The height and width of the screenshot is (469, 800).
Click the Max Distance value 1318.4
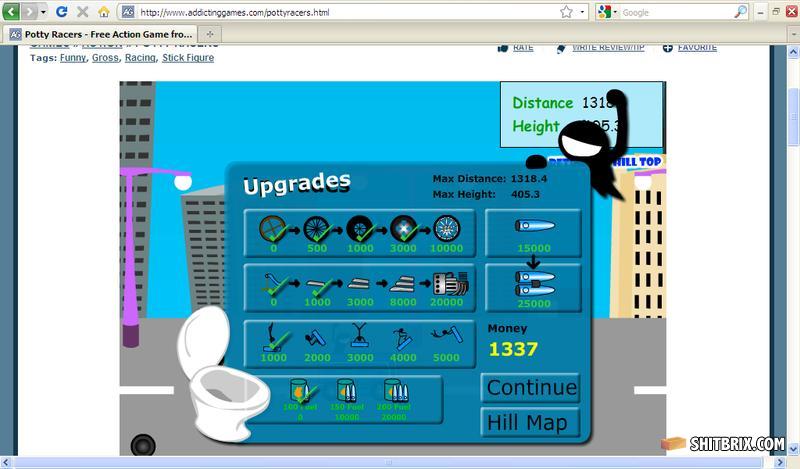[529, 179]
